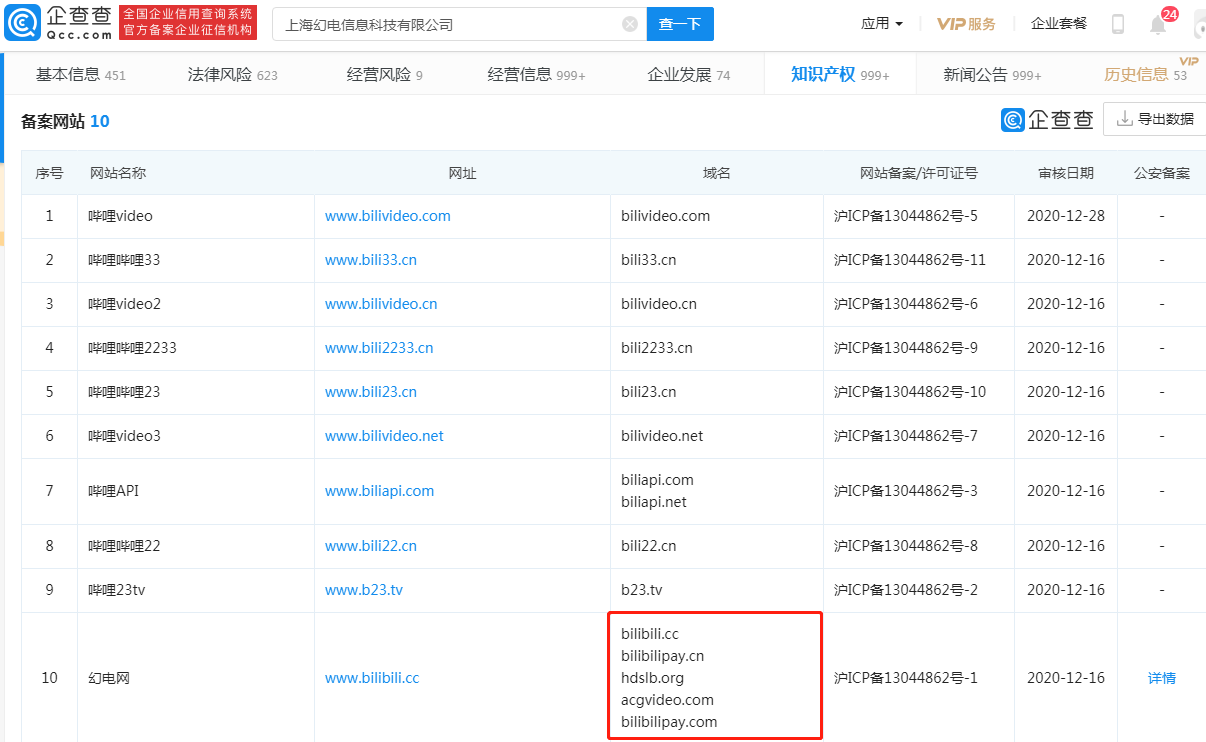The width and height of the screenshot is (1206, 742).
Task: Expand the 应用 dropdown menu
Action: point(882,24)
